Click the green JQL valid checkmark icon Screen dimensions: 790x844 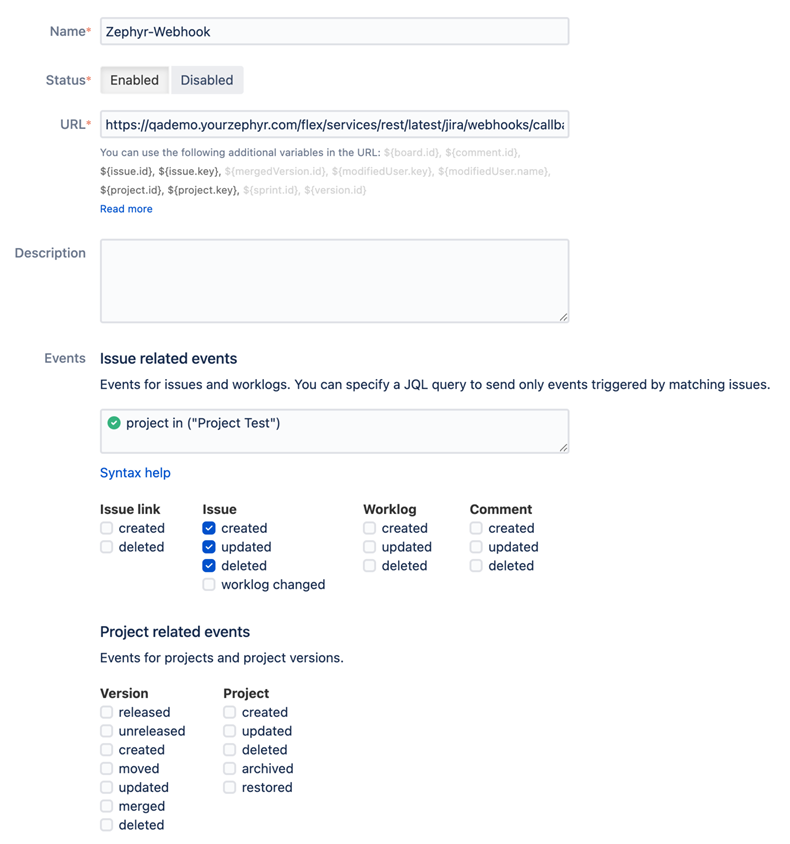point(114,423)
